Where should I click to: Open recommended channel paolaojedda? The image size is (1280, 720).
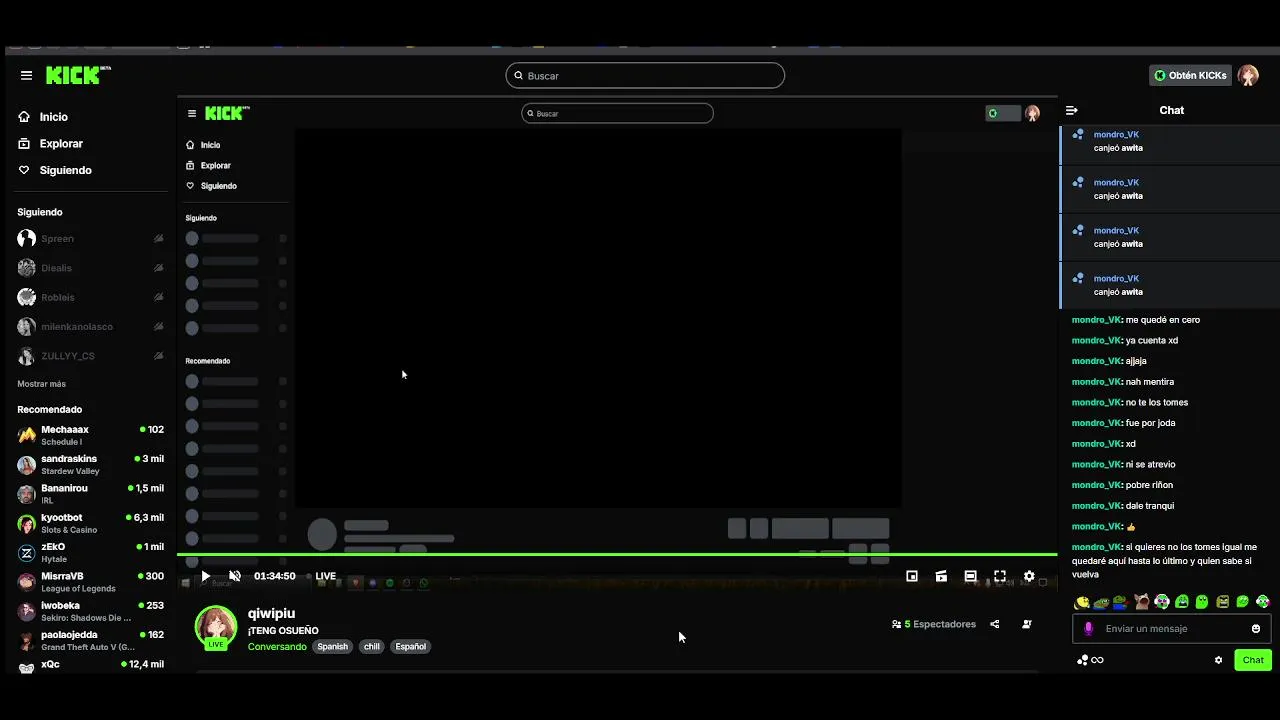coord(90,640)
